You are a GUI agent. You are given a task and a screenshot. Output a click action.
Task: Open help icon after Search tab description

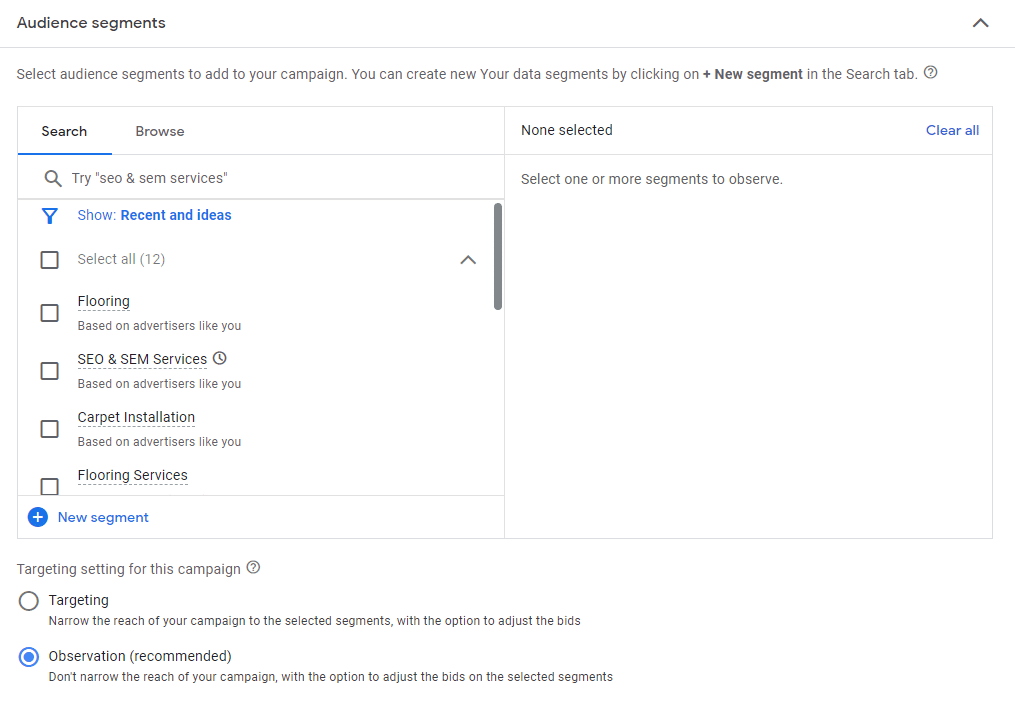(930, 73)
